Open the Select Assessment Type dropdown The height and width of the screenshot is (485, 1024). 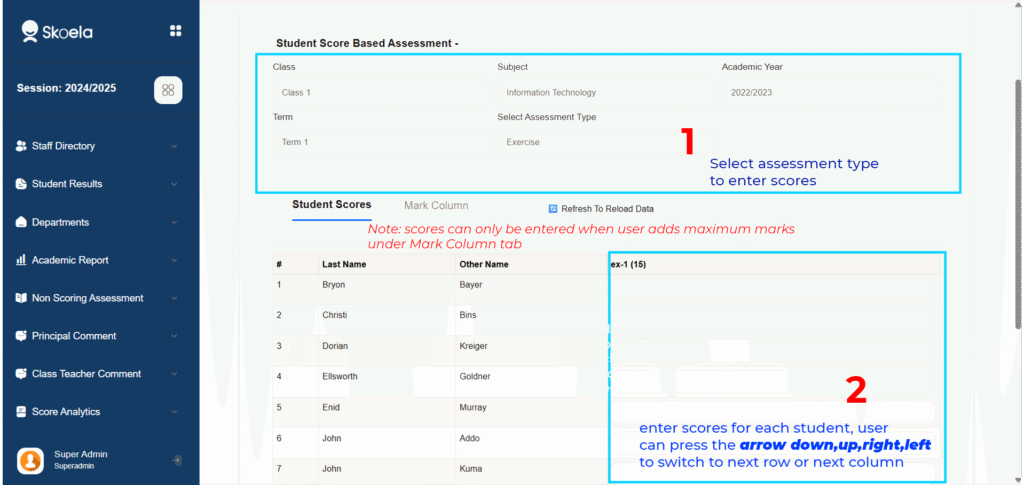point(590,142)
